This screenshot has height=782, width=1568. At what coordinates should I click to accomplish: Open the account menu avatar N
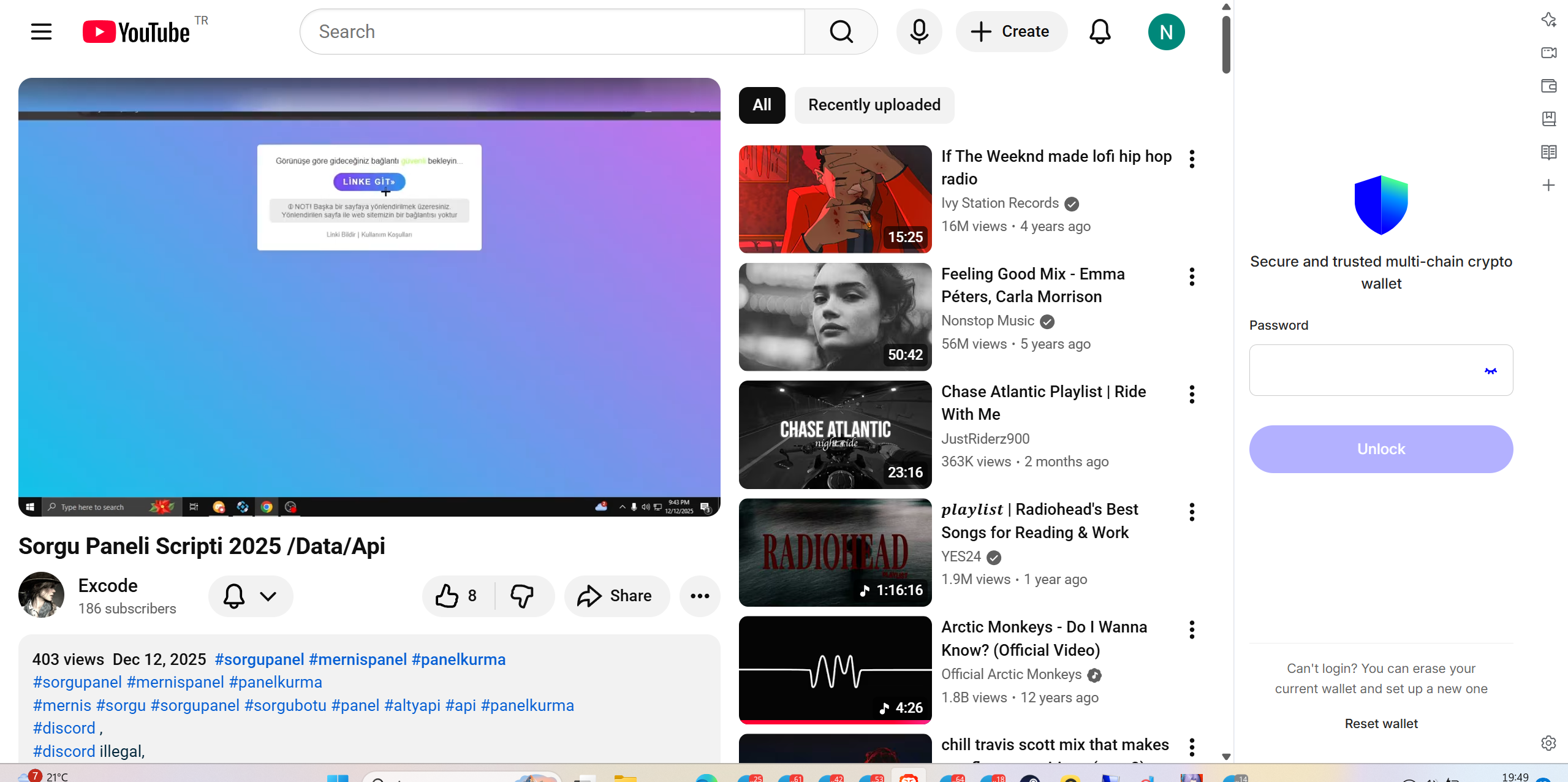pos(1166,31)
